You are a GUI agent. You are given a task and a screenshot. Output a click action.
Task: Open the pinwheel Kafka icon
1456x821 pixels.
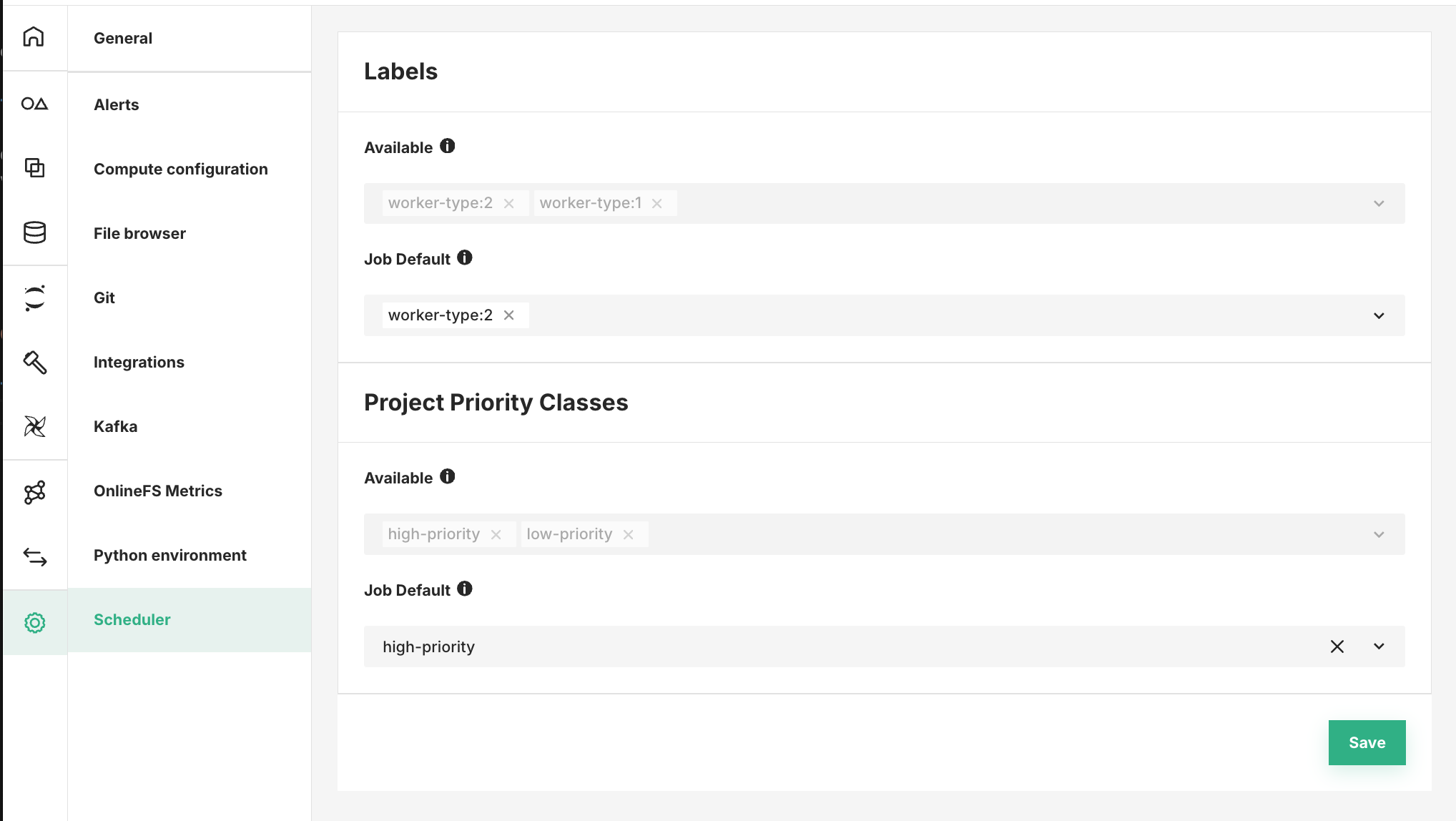[x=34, y=426]
